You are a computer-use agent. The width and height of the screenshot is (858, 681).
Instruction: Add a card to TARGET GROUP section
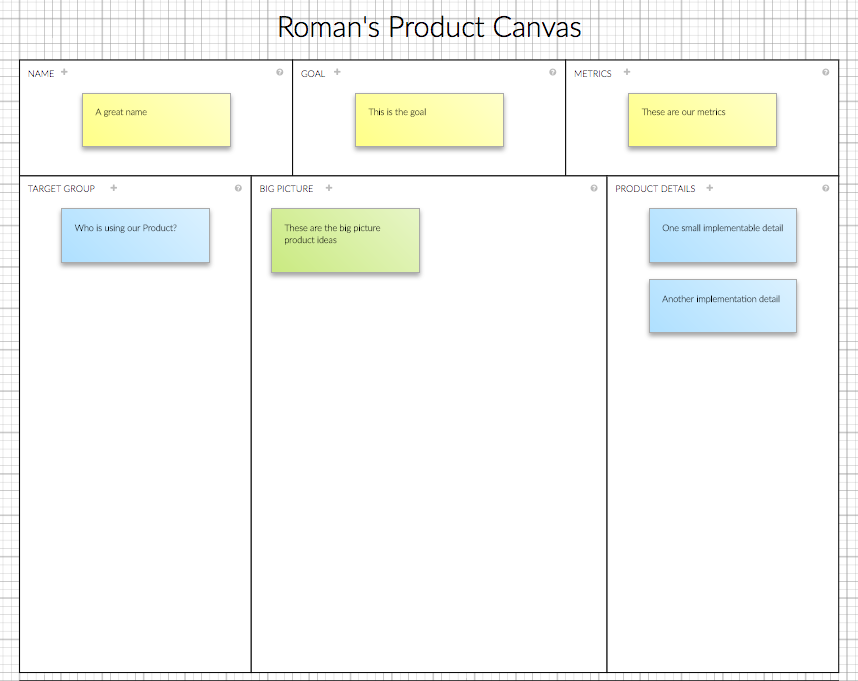(114, 188)
